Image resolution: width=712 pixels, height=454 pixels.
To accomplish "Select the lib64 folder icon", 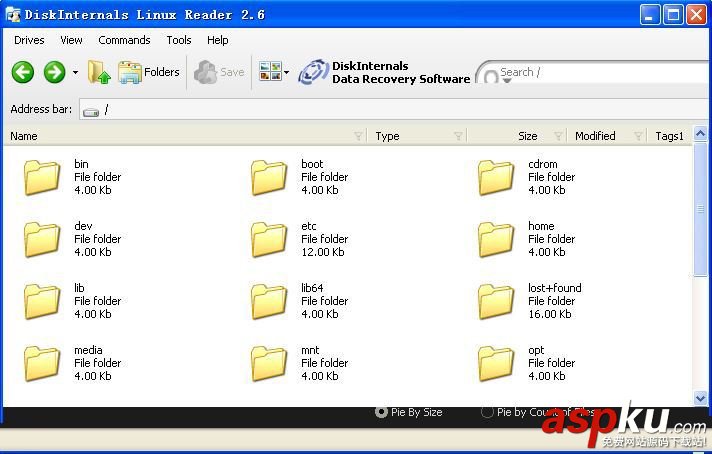I will [269, 301].
